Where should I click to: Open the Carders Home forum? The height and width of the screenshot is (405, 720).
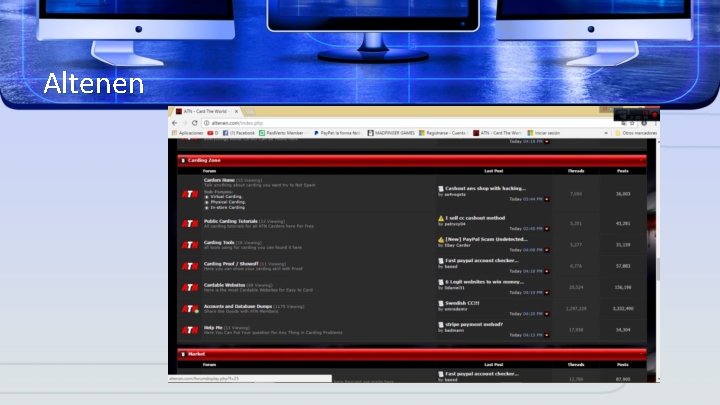click(x=219, y=180)
